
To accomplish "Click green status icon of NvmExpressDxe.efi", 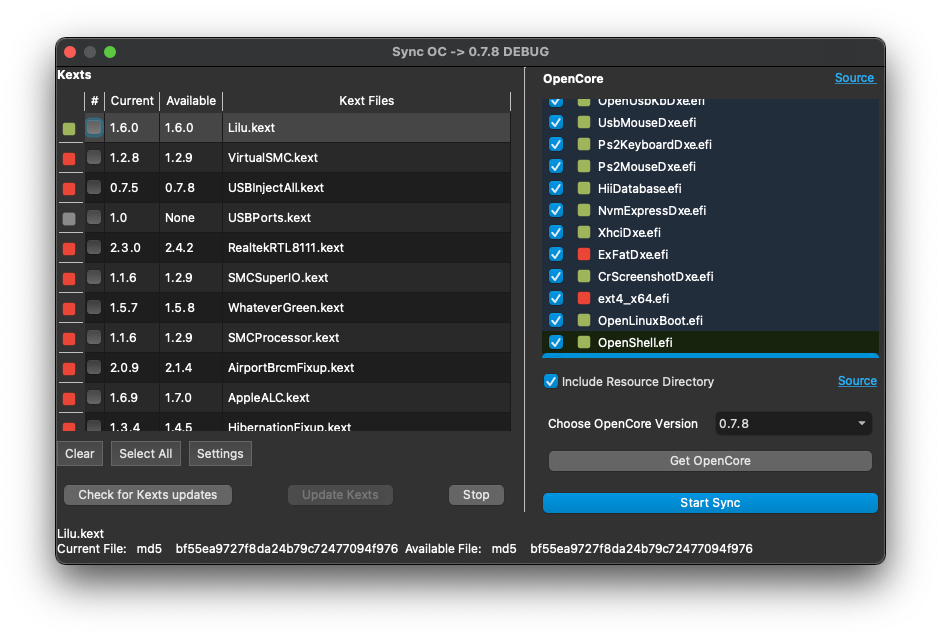I will pyautogui.click(x=583, y=210).
